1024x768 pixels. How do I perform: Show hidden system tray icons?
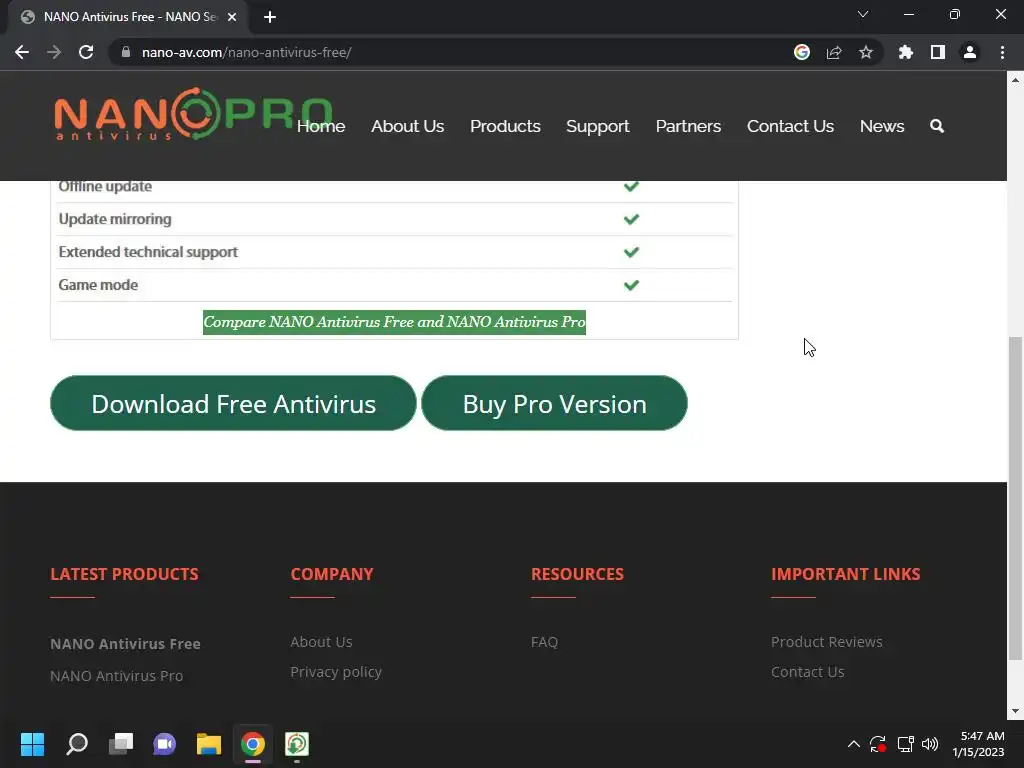point(854,744)
